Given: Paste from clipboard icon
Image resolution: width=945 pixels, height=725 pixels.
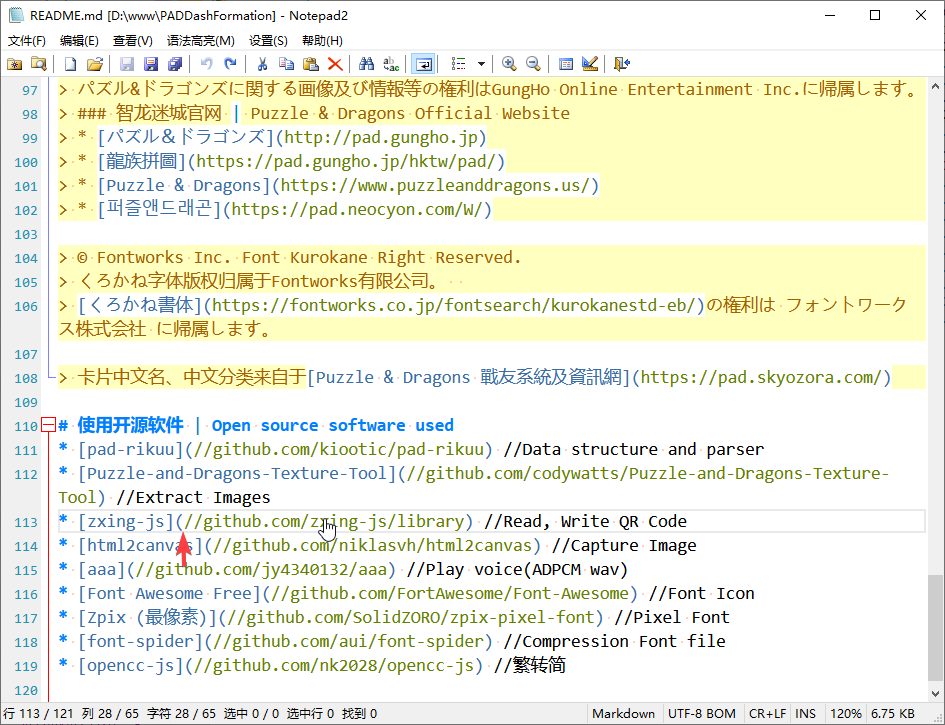Looking at the screenshot, I should [310, 64].
